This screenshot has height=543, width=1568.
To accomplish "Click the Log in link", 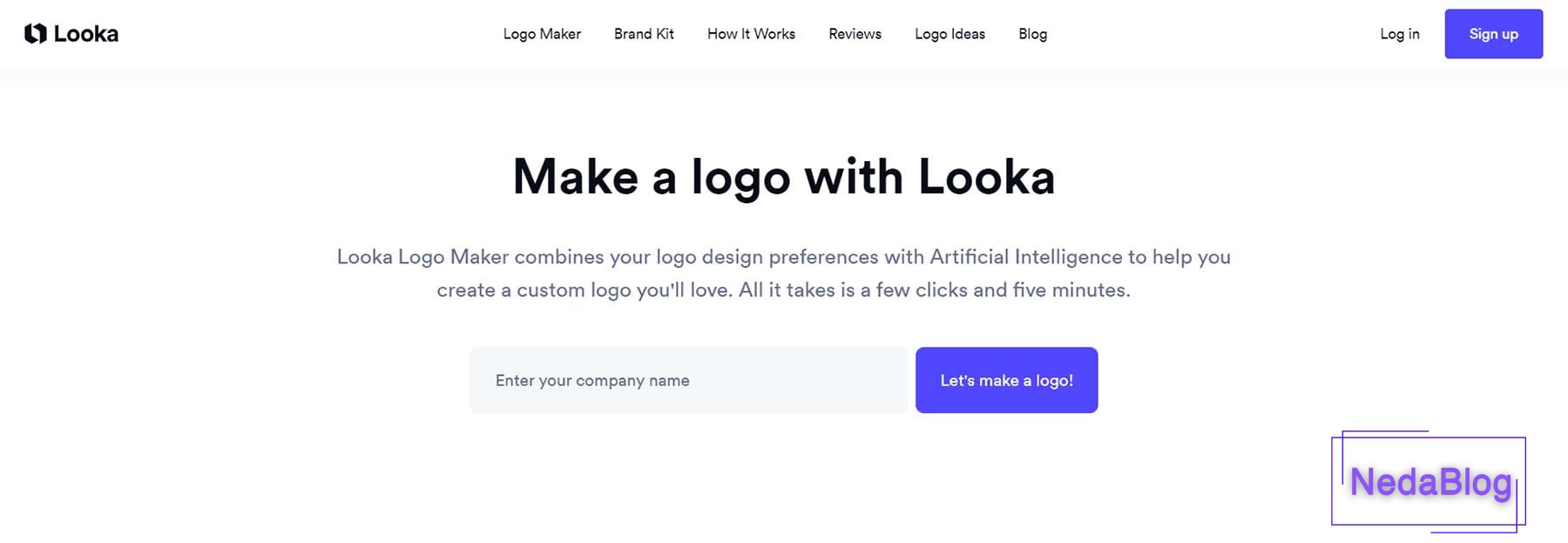I will 1399,34.
